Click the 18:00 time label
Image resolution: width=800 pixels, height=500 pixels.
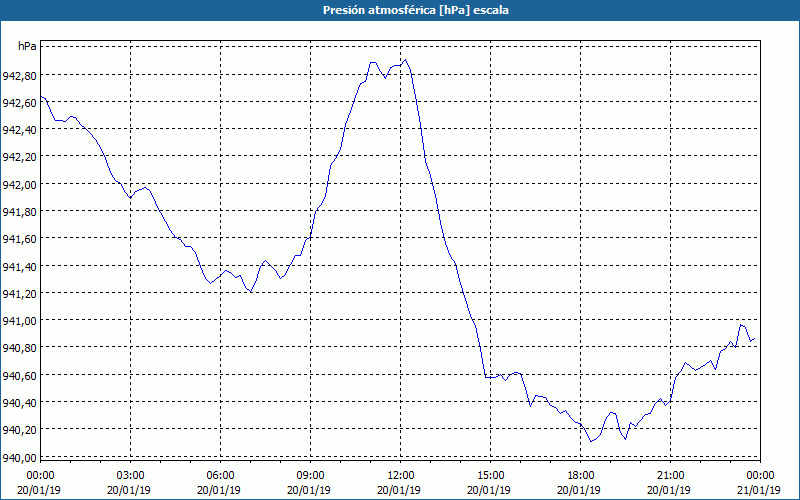[x=581, y=476]
